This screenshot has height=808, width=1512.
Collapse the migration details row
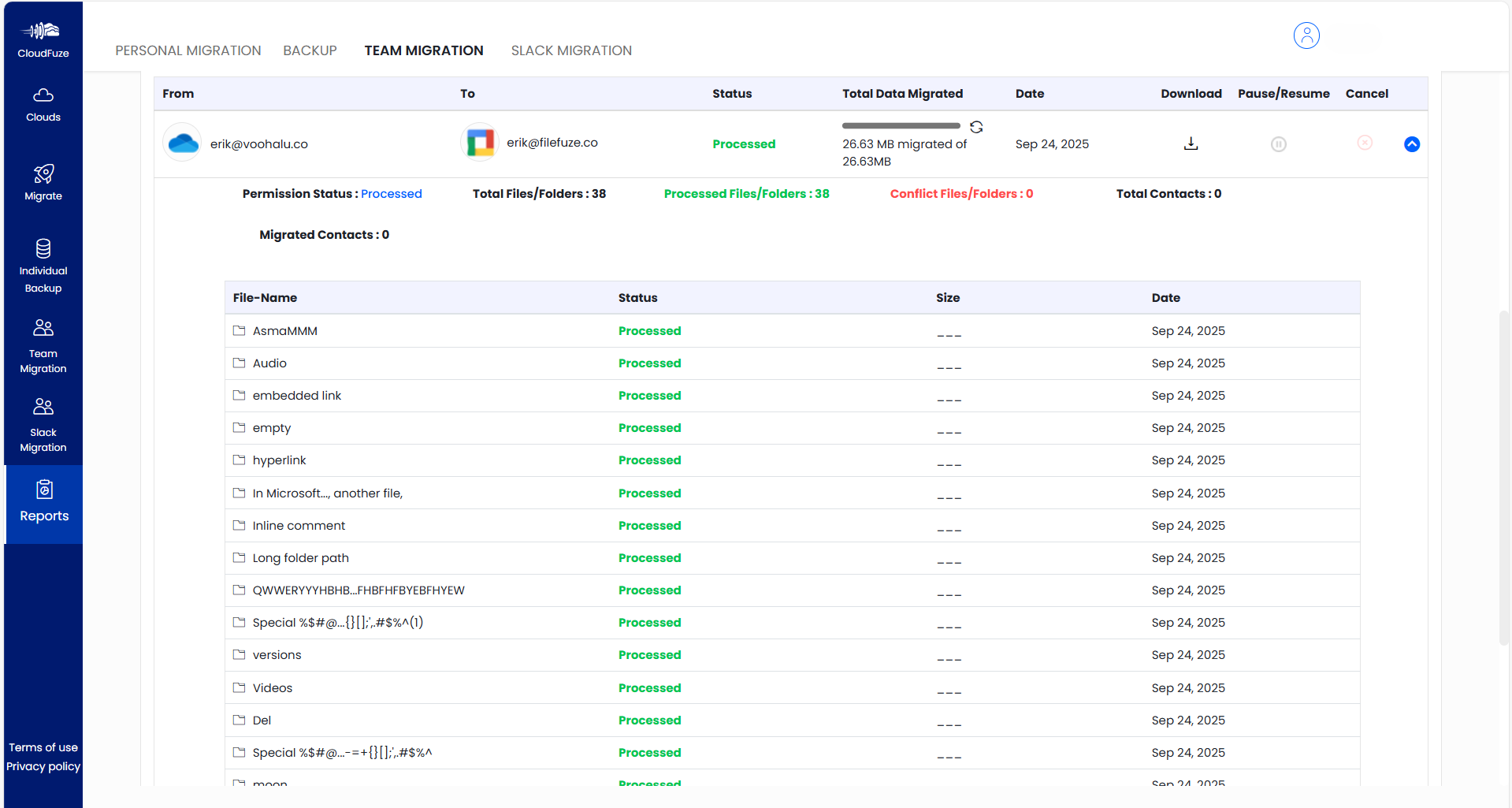pyautogui.click(x=1411, y=144)
